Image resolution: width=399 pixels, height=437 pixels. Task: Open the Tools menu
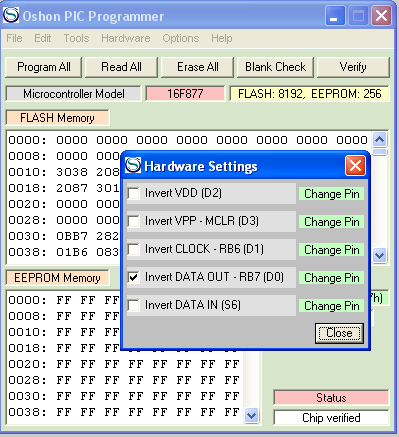(x=76, y=38)
